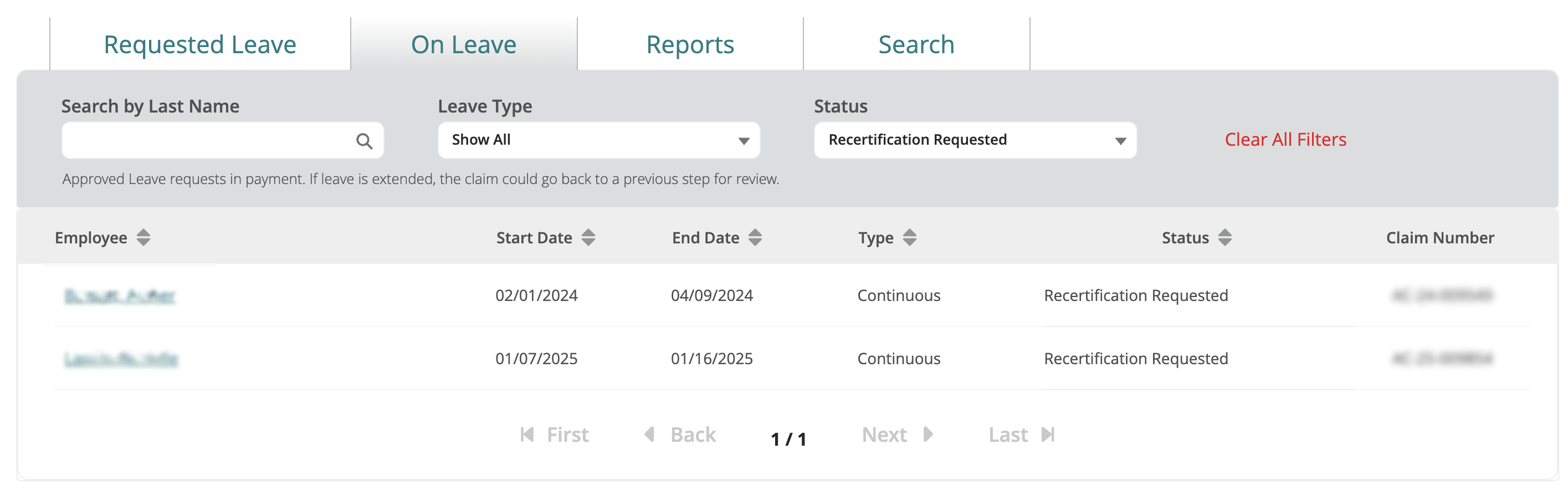Sort by Start Date arrows icon
The image size is (1568, 500).
pyautogui.click(x=588, y=237)
